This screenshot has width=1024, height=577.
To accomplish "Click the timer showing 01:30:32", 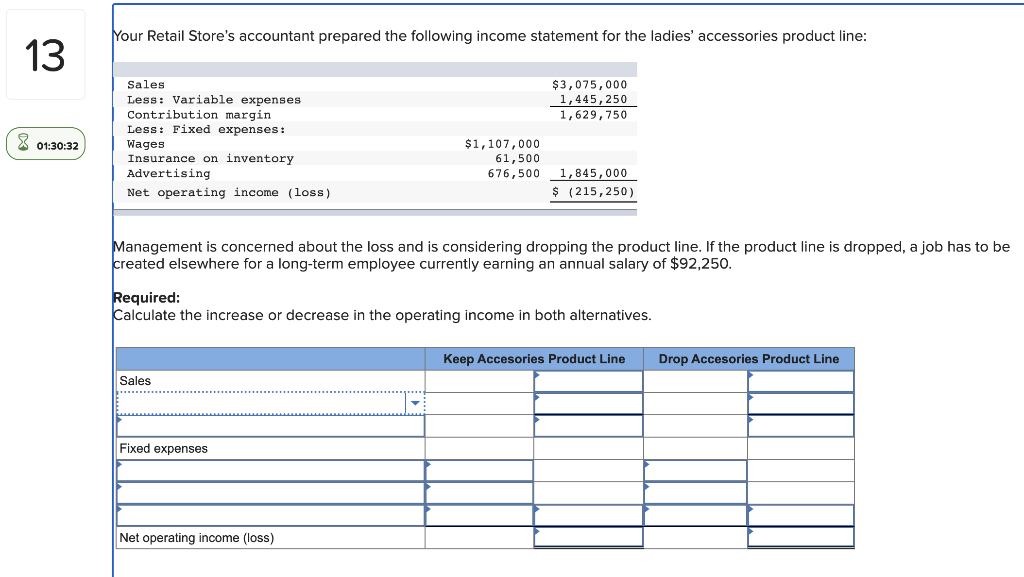I will [x=48, y=143].
